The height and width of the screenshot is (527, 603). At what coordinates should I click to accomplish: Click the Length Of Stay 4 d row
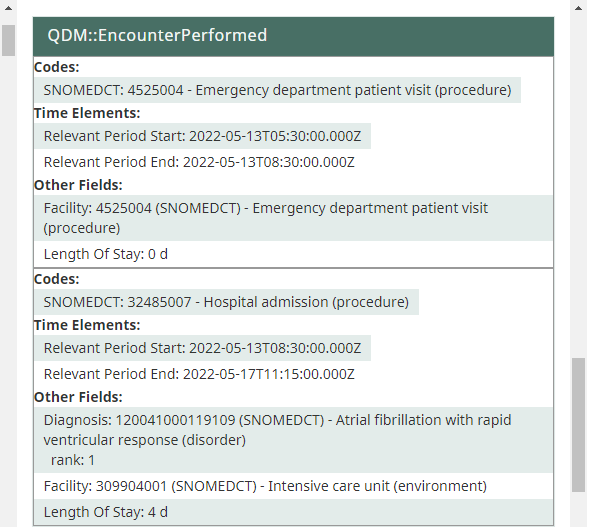pyautogui.click(x=293, y=512)
